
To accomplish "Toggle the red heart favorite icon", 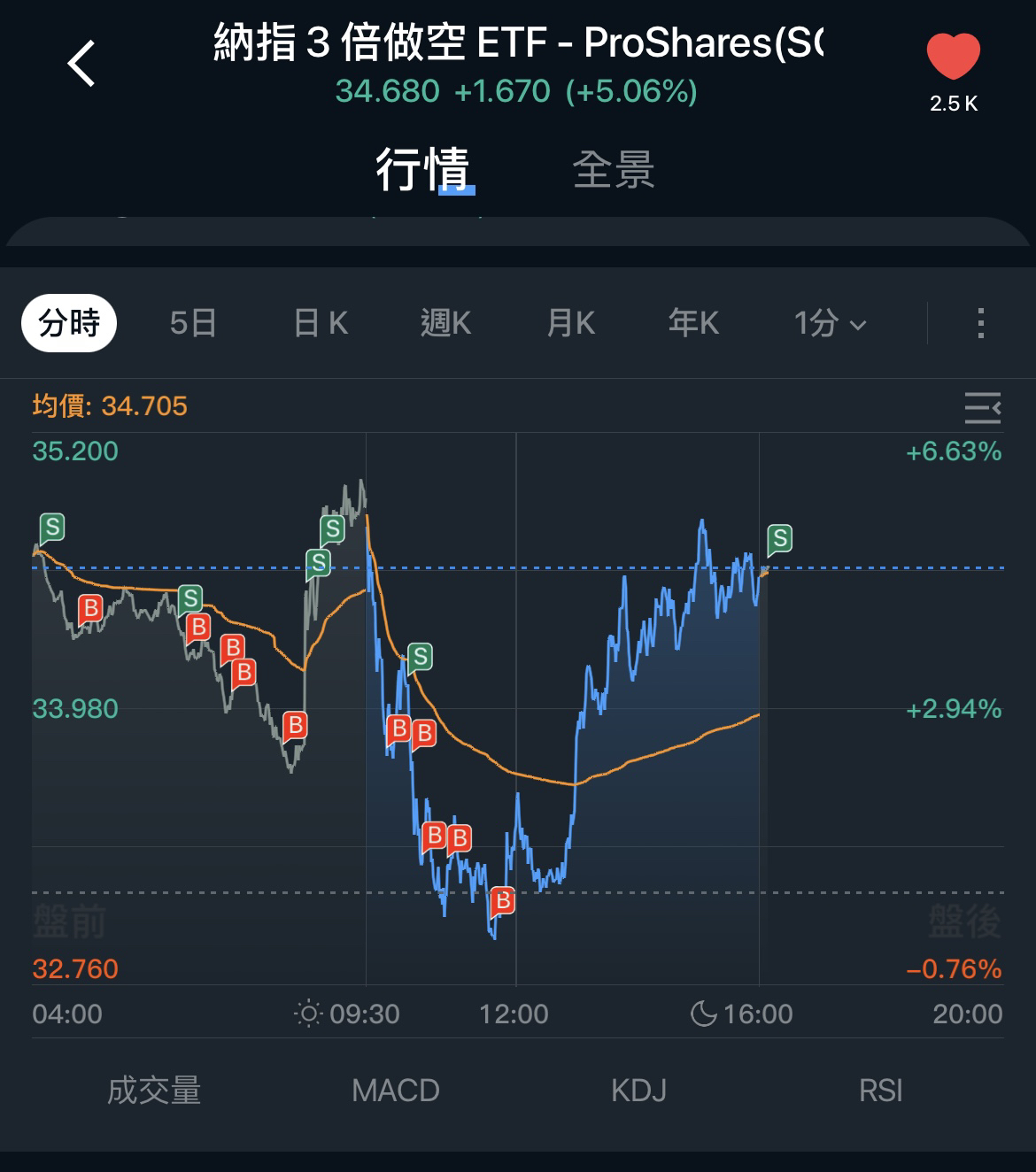I will (953, 58).
